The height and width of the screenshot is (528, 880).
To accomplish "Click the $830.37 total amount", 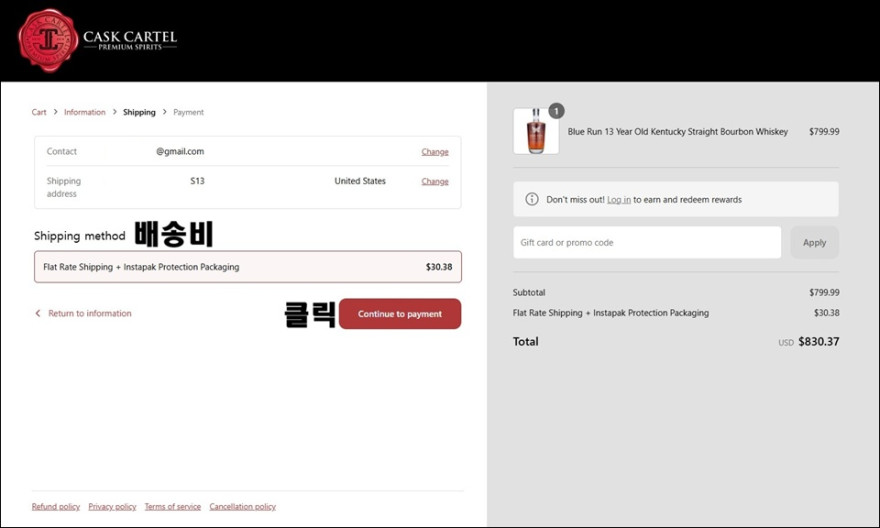I will tap(819, 341).
